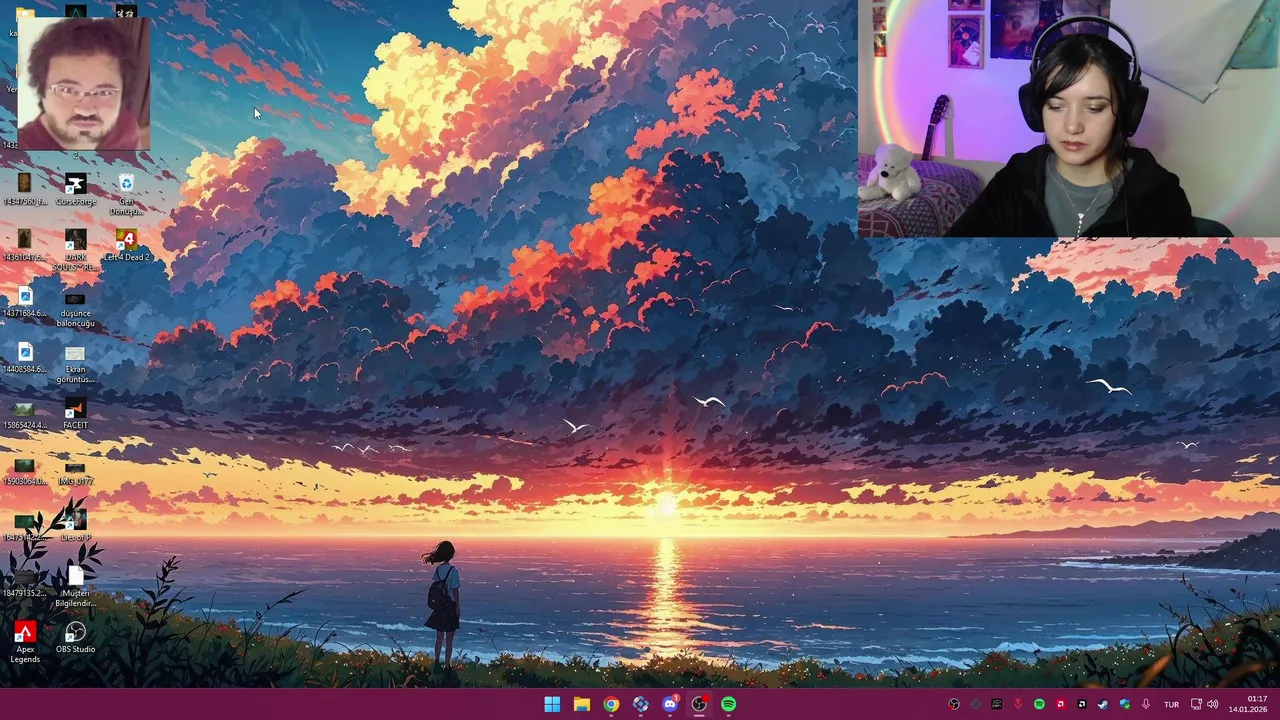Open Spotify from the taskbar
The height and width of the screenshot is (720, 1280).
tap(729, 704)
